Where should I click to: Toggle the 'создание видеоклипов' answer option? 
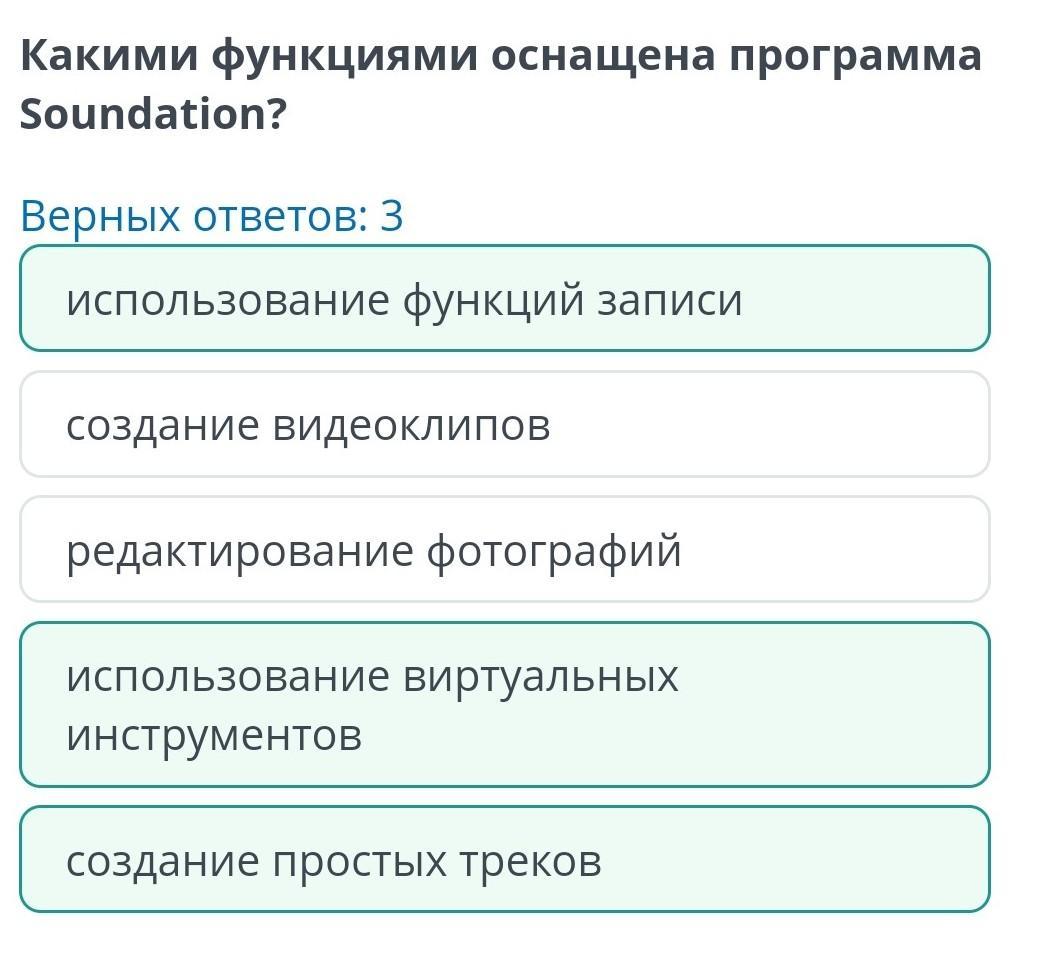tap(504, 425)
